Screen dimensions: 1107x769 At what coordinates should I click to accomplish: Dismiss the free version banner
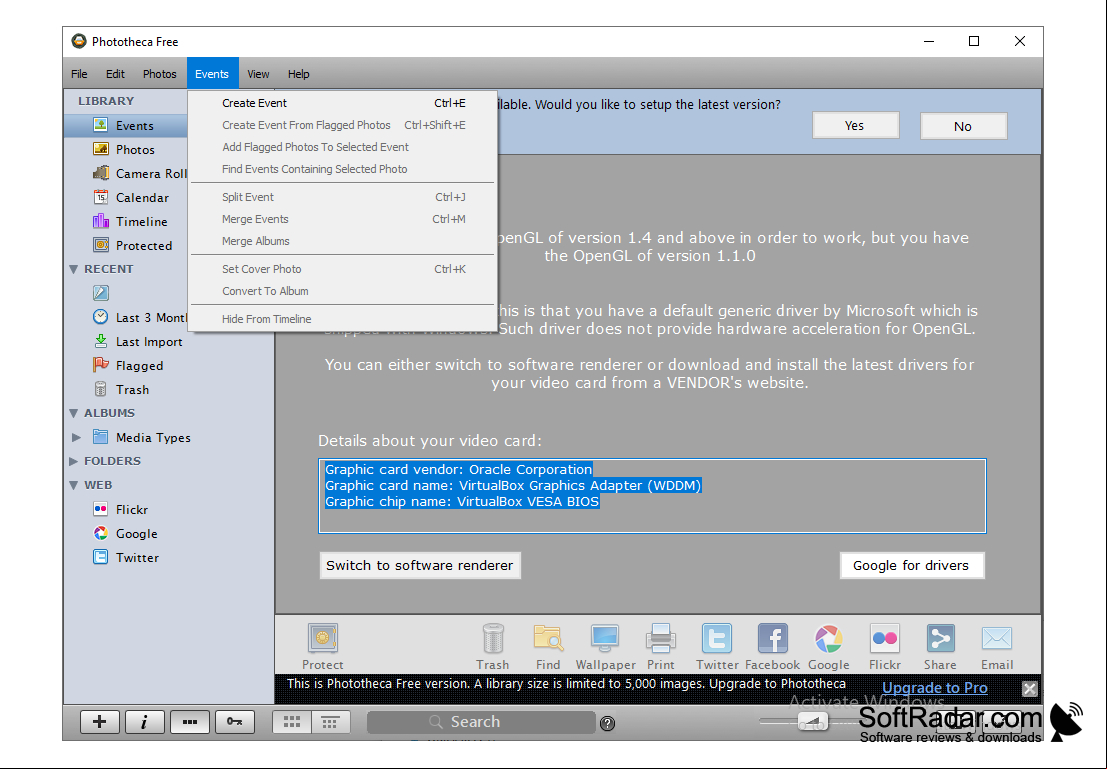click(x=1030, y=688)
